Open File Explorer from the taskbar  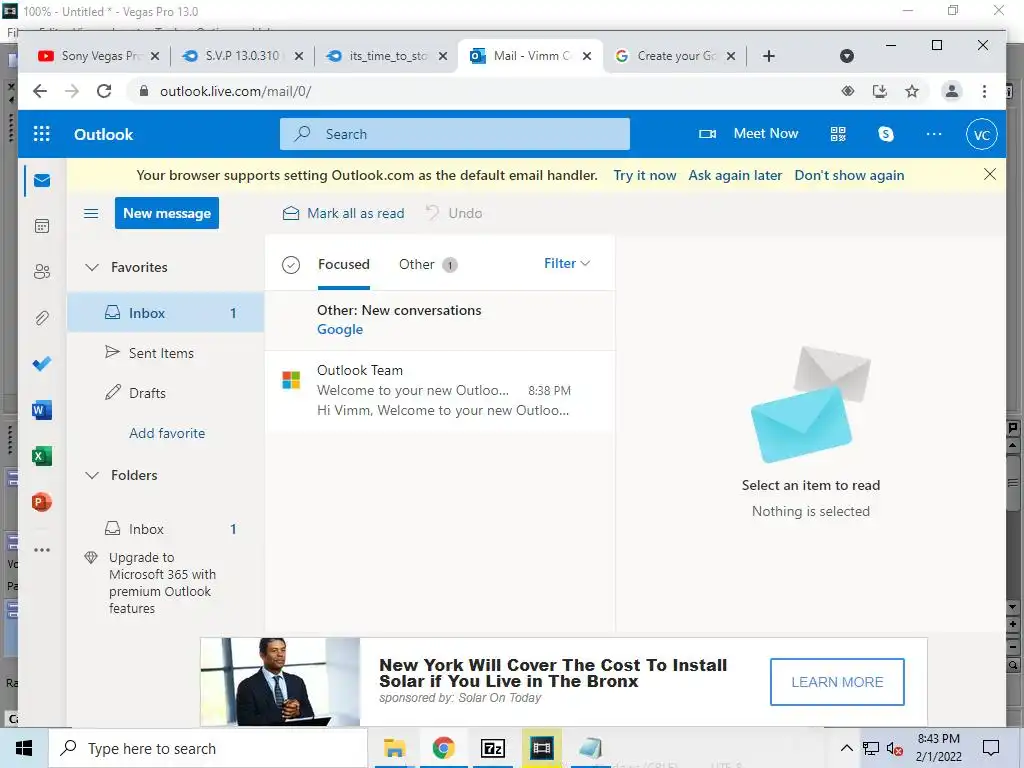click(x=394, y=748)
